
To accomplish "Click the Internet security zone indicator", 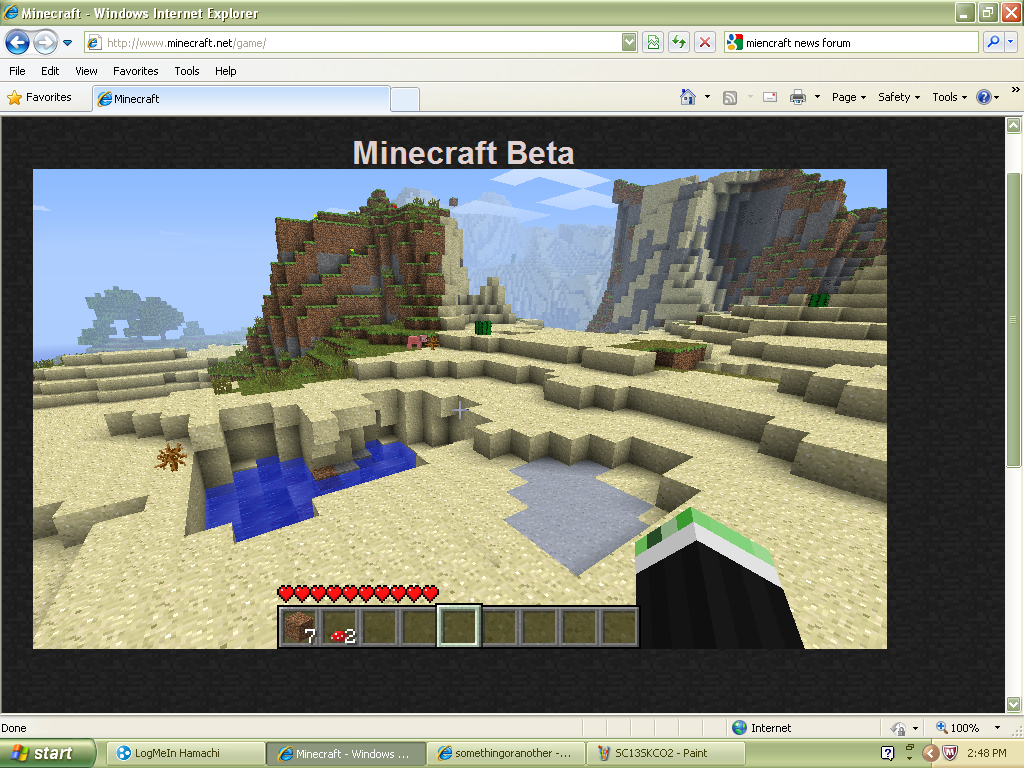I will pyautogui.click(x=761, y=728).
